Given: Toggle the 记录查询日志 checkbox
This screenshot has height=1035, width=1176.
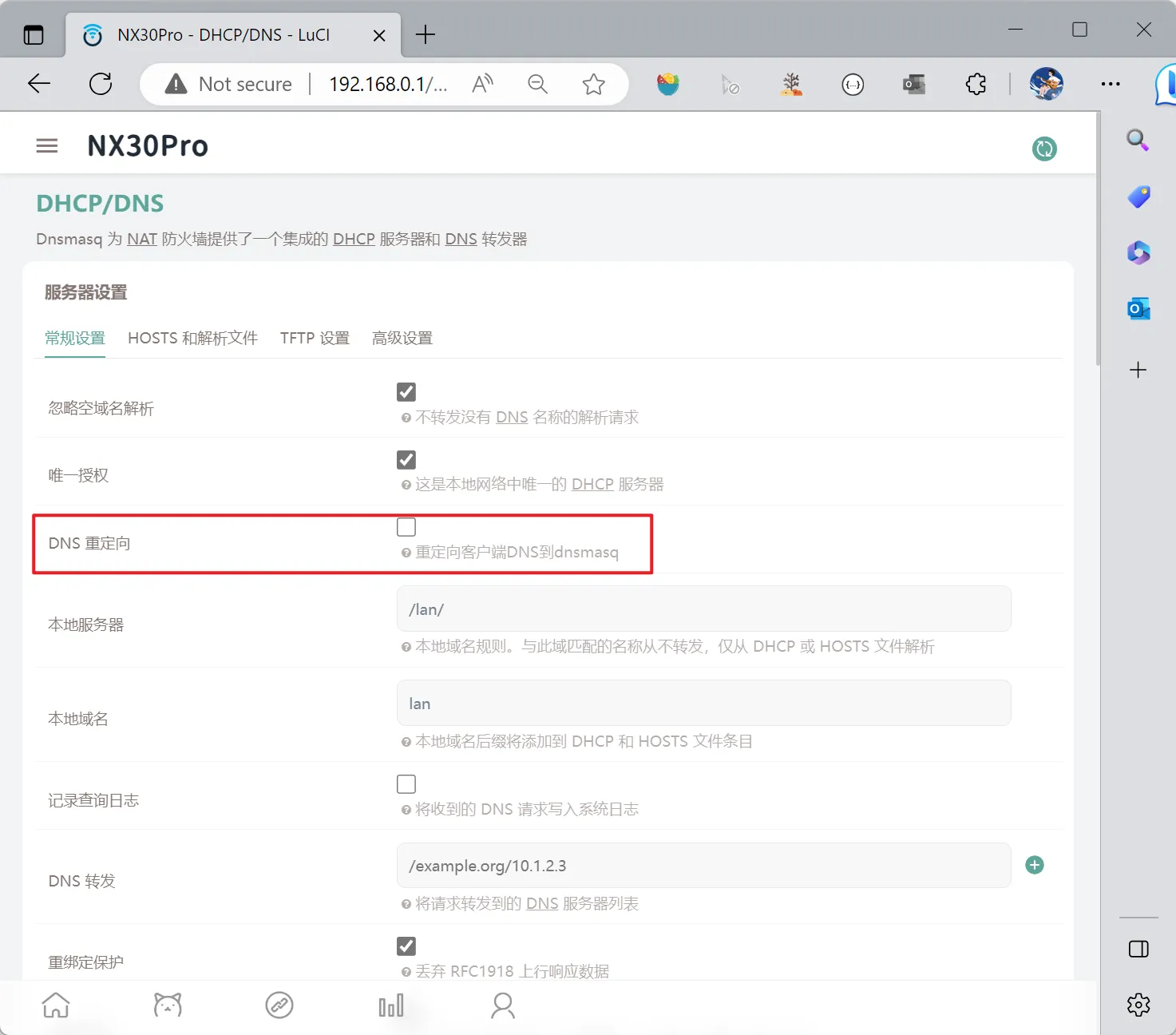Looking at the screenshot, I should tap(406, 784).
